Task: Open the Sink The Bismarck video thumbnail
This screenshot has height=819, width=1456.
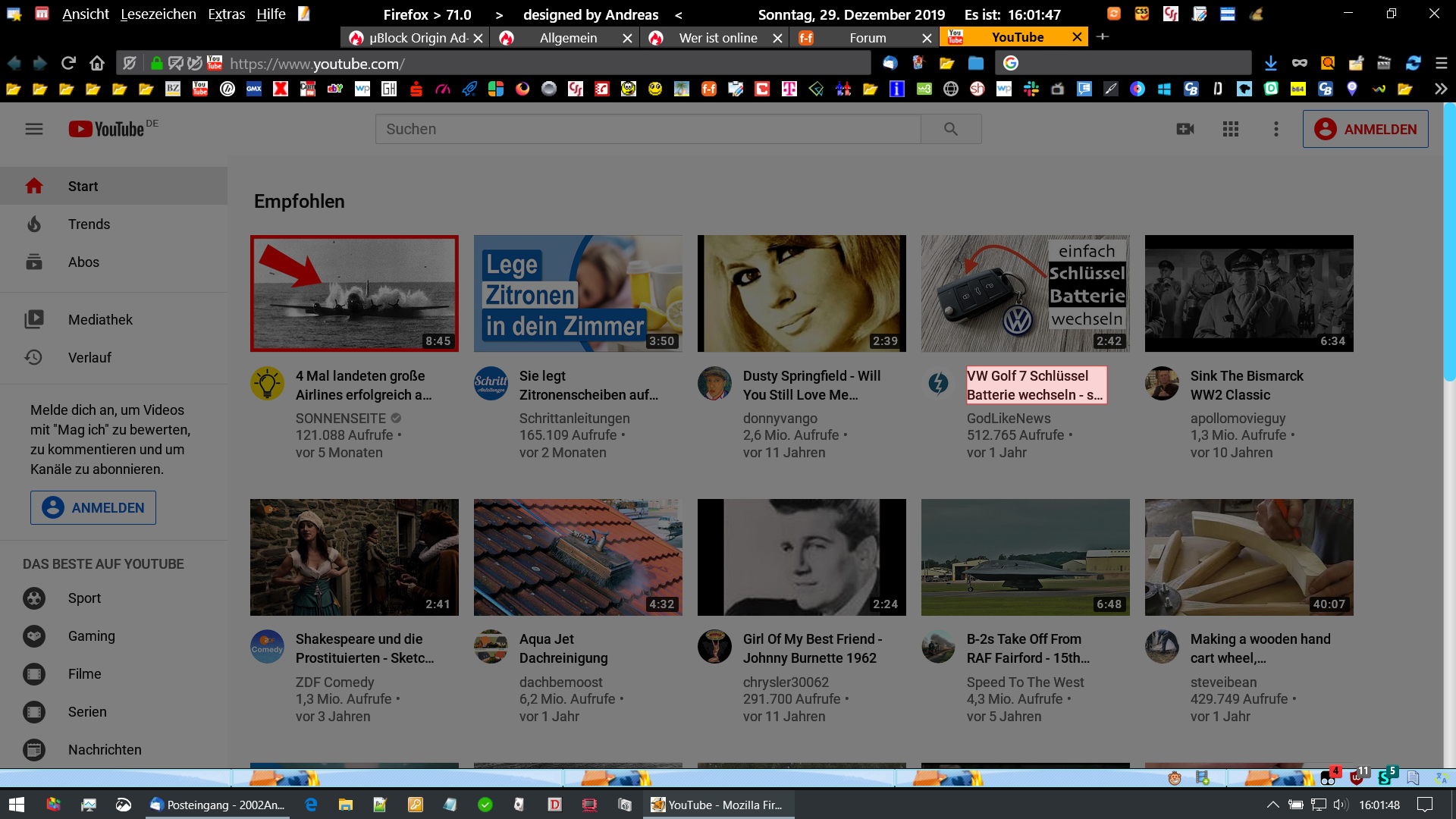Action: coord(1248,293)
